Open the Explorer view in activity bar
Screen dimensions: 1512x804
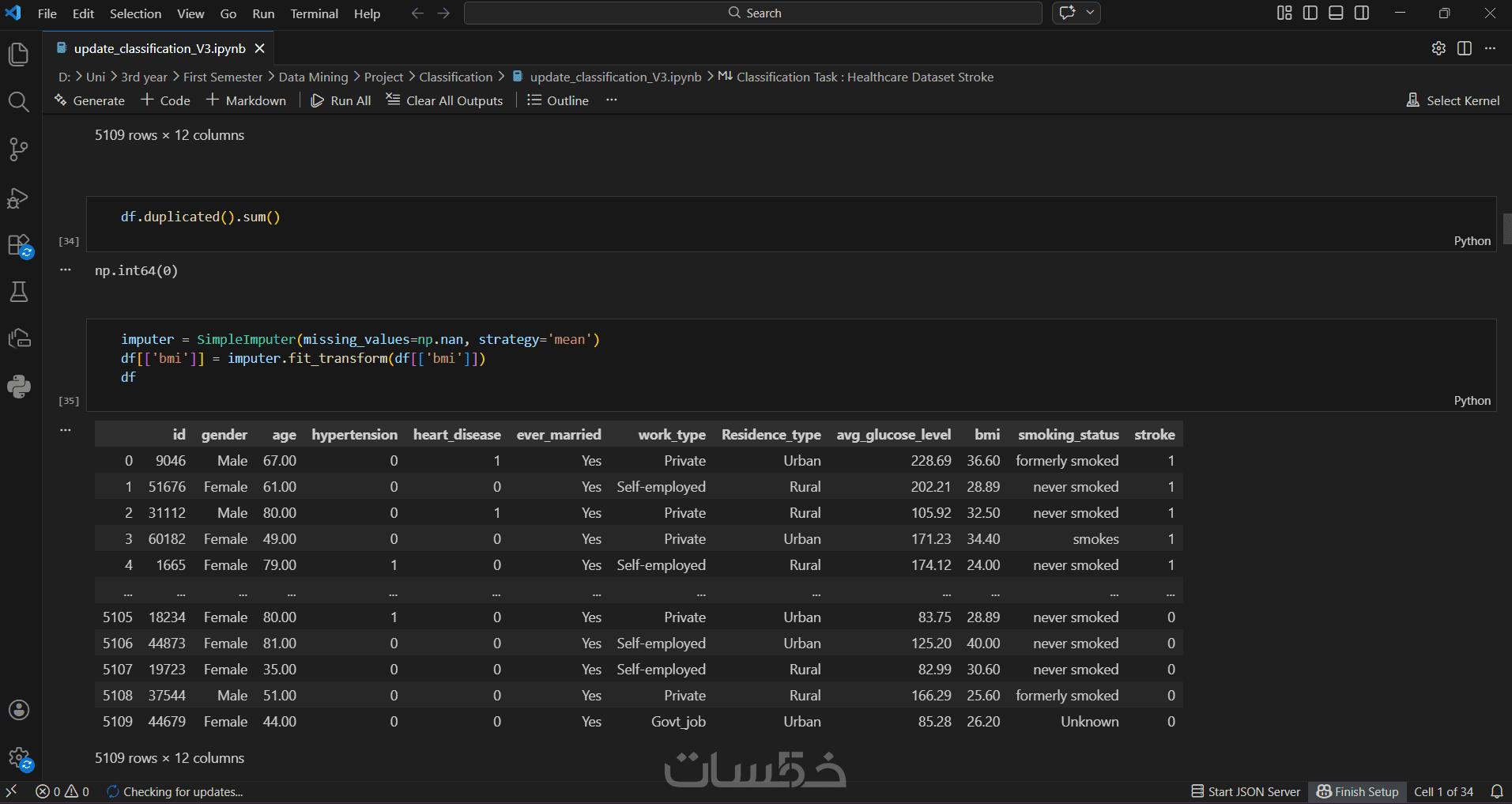[x=19, y=55]
